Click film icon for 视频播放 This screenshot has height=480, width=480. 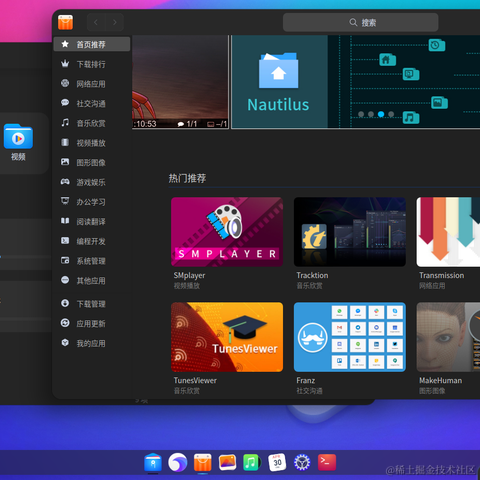click(x=65, y=142)
